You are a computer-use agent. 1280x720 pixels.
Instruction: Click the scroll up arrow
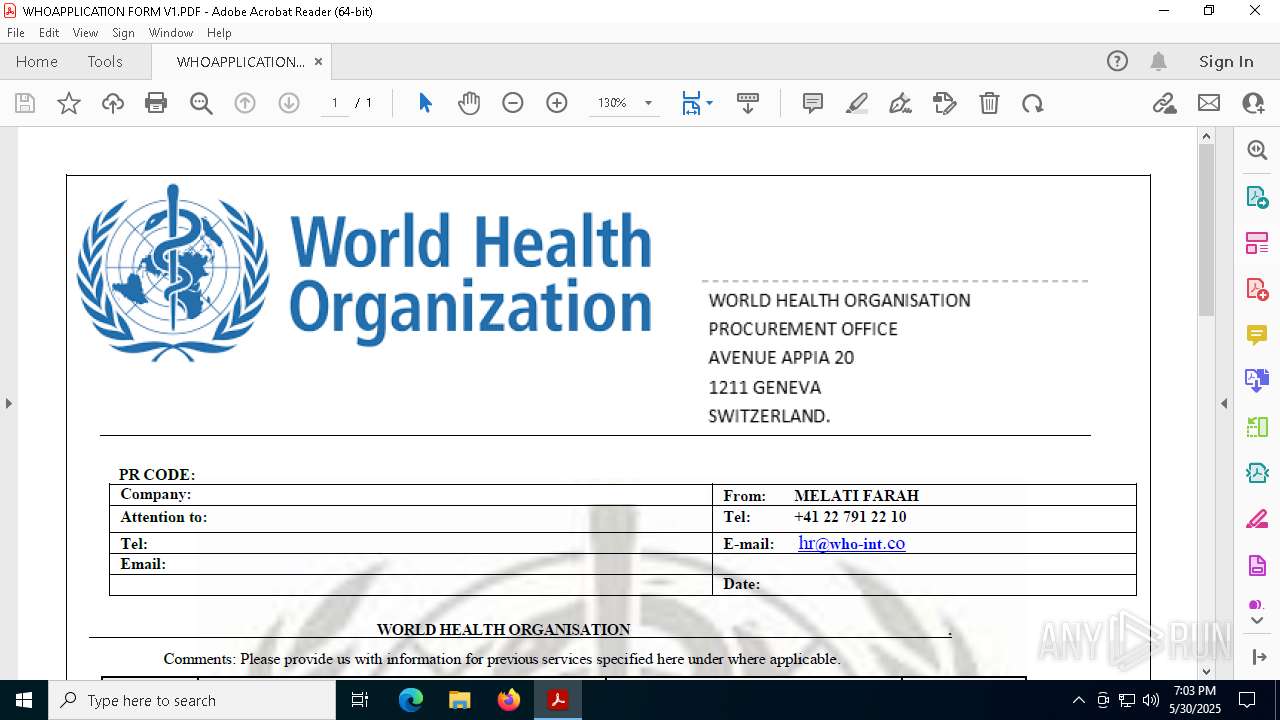pyautogui.click(x=1206, y=136)
